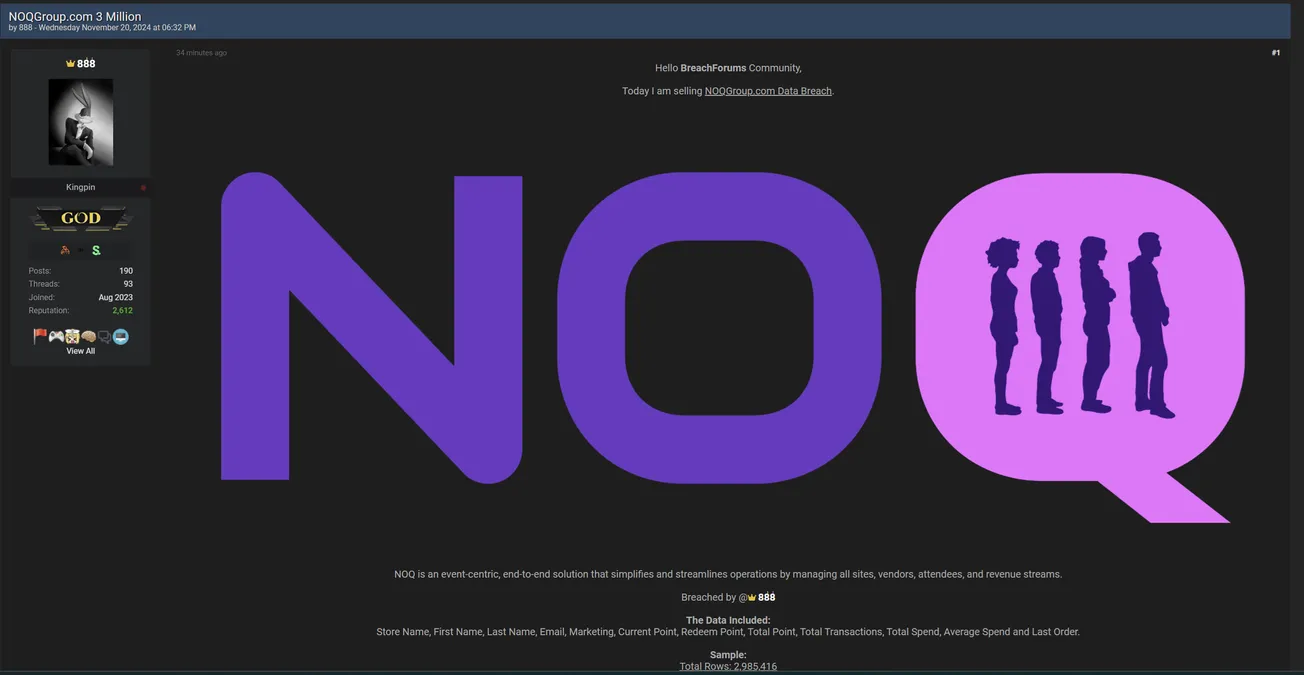The height and width of the screenshot is (675, 1304).
Task: Open the NOQGroup.com Data Breach link
Action: pos(767,91)
